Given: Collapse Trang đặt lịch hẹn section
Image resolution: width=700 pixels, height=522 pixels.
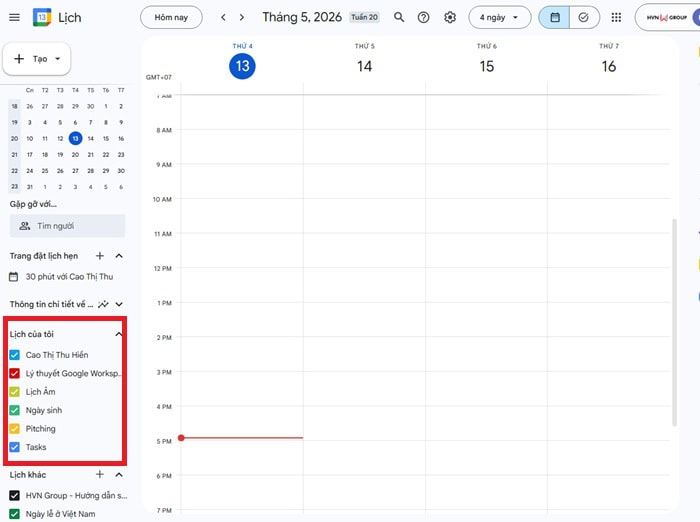Looking at the screenshot, I should [119, 256].
